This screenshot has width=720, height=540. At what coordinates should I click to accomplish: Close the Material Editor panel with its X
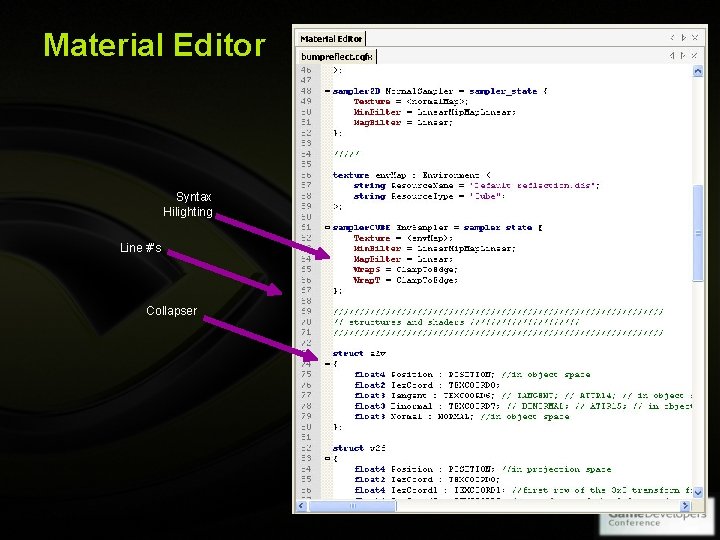click(x=695, y=38)
